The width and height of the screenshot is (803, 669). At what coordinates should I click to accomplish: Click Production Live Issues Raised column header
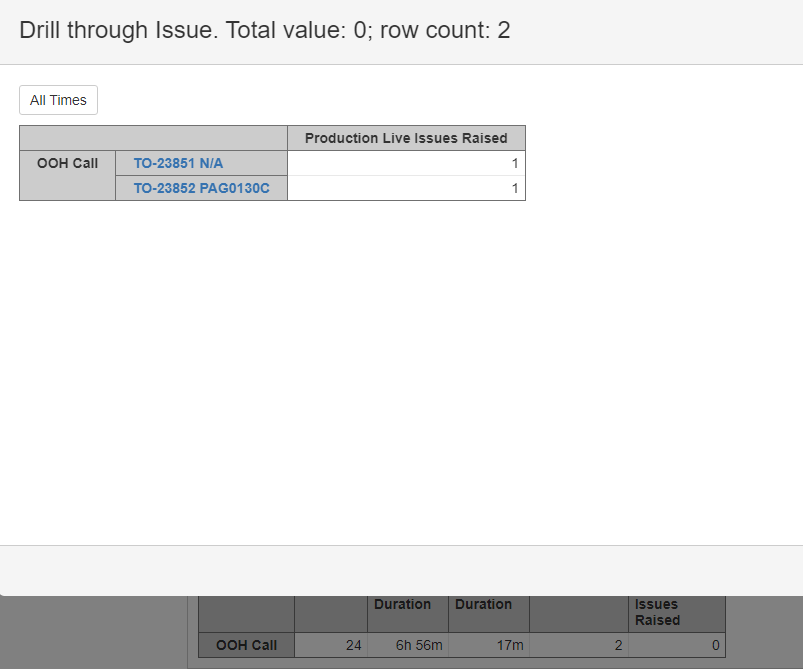click(406, 138)
